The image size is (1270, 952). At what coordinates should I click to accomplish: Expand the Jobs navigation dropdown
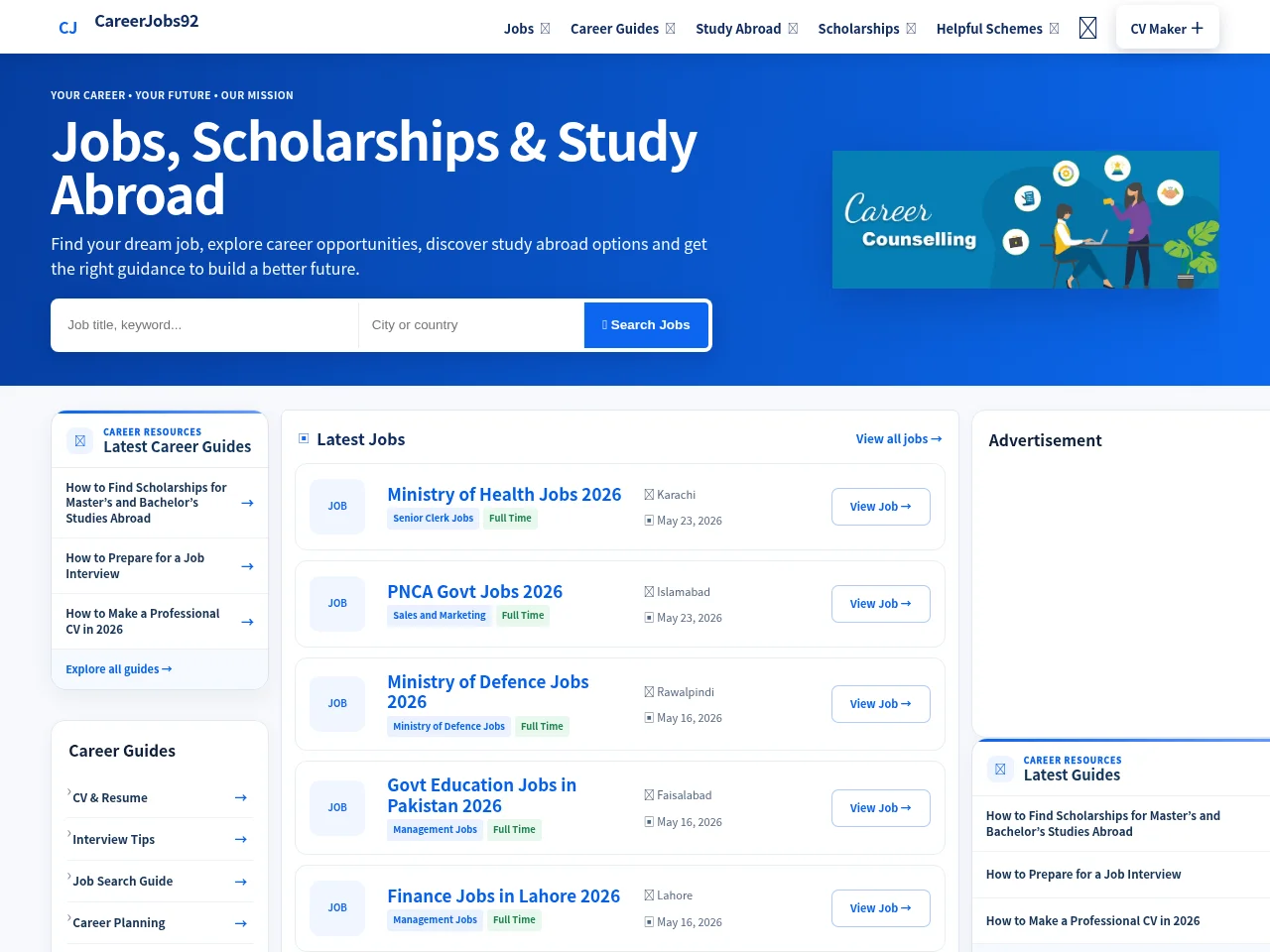[x=527, y=29]
